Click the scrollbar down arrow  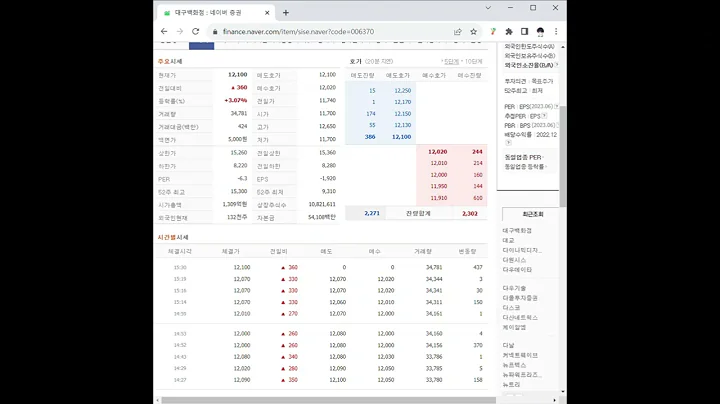[563, 392]
